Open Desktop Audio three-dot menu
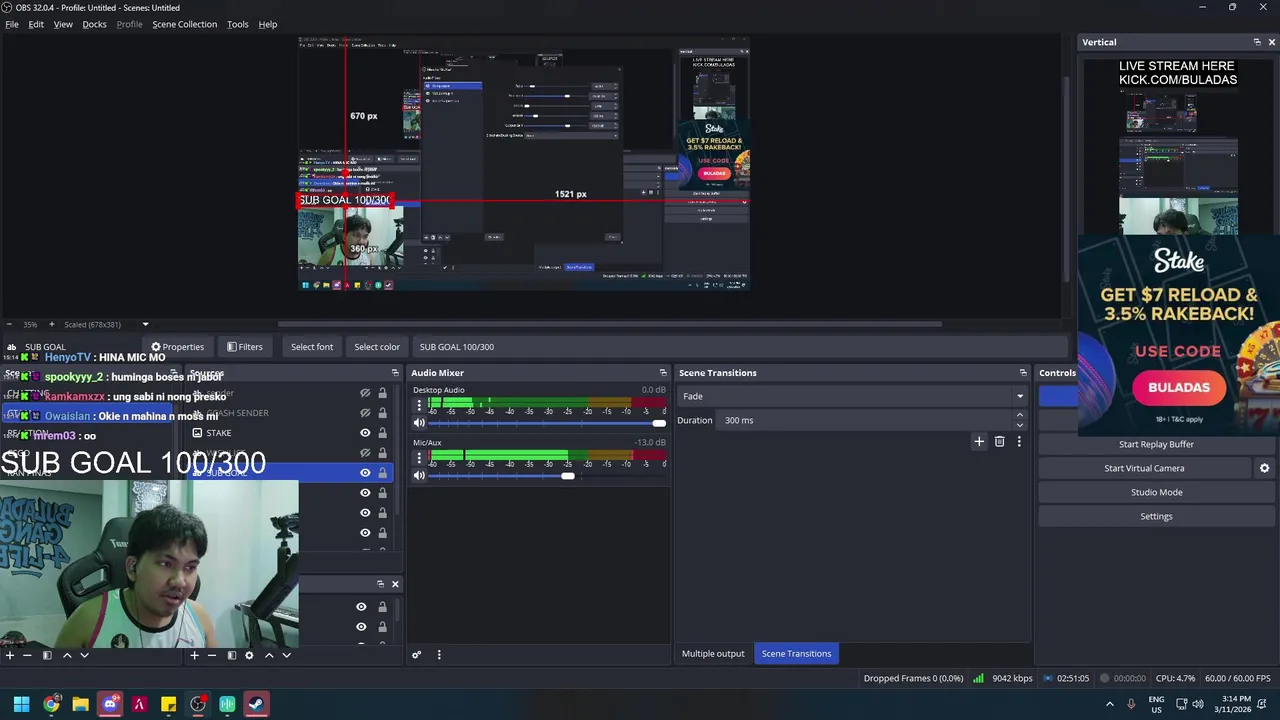This screenshot has height=720, width=1280. 419,406
